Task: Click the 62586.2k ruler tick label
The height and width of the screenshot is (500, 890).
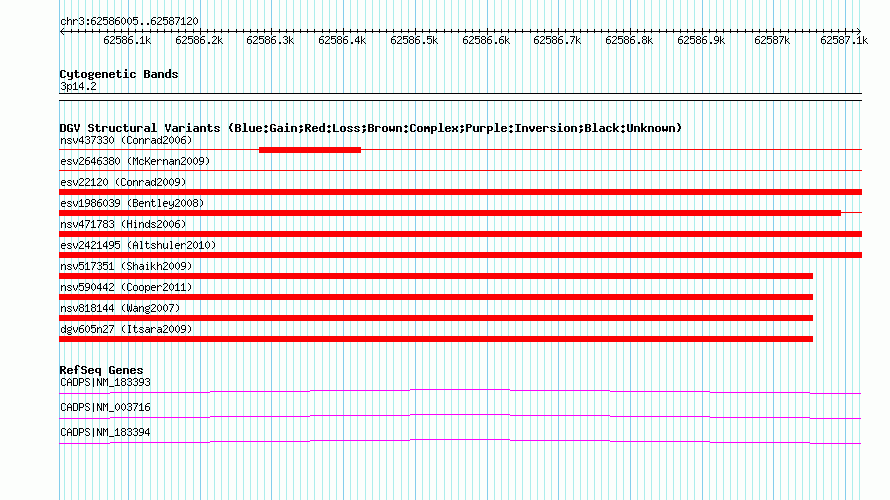Action: [199, 41]
